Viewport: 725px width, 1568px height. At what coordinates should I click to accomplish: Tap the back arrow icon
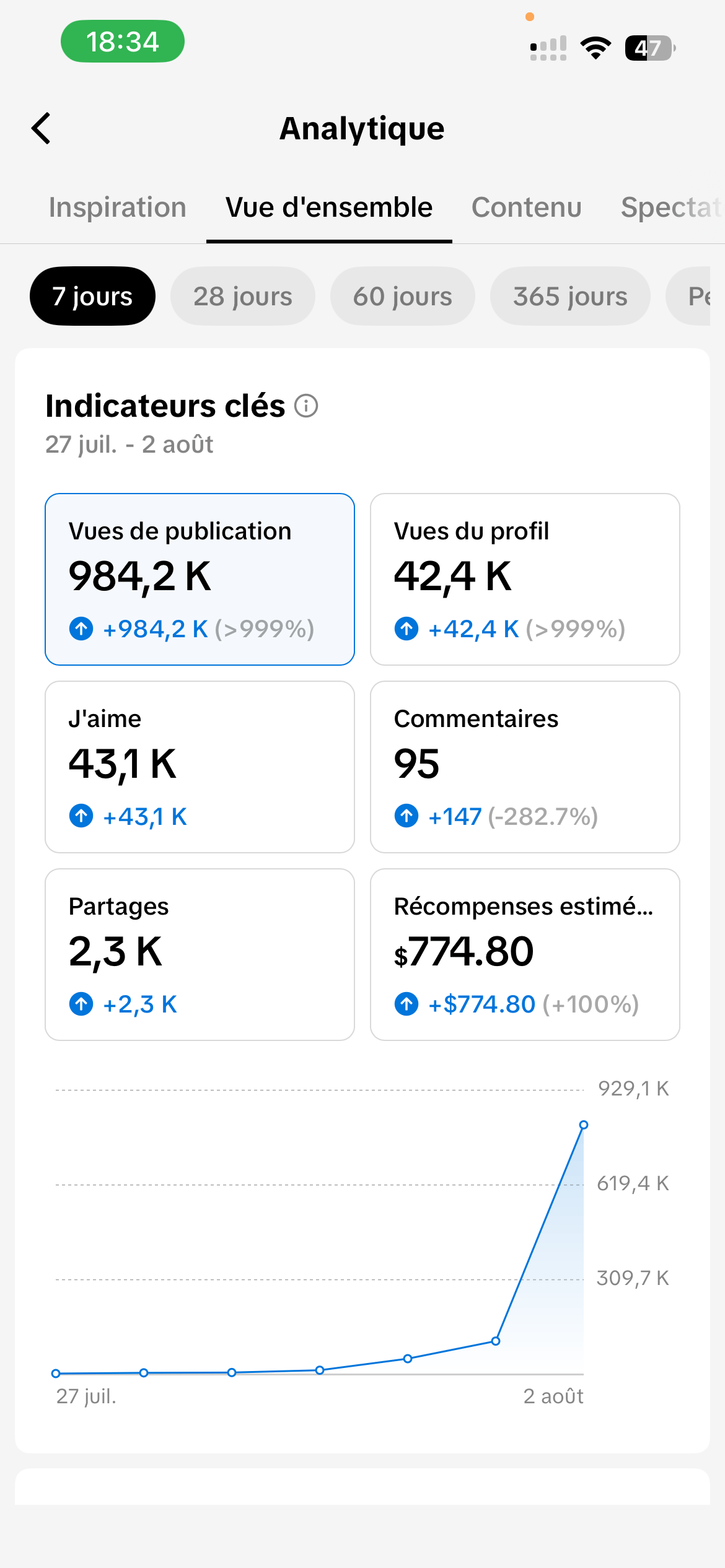click(x=41, y=128)
